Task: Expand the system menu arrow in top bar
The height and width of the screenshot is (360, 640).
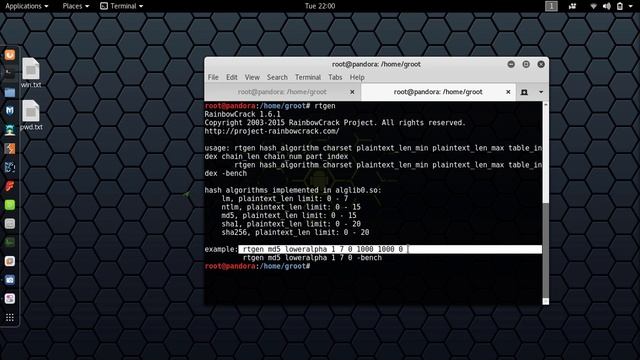Action: click(631, 6)
